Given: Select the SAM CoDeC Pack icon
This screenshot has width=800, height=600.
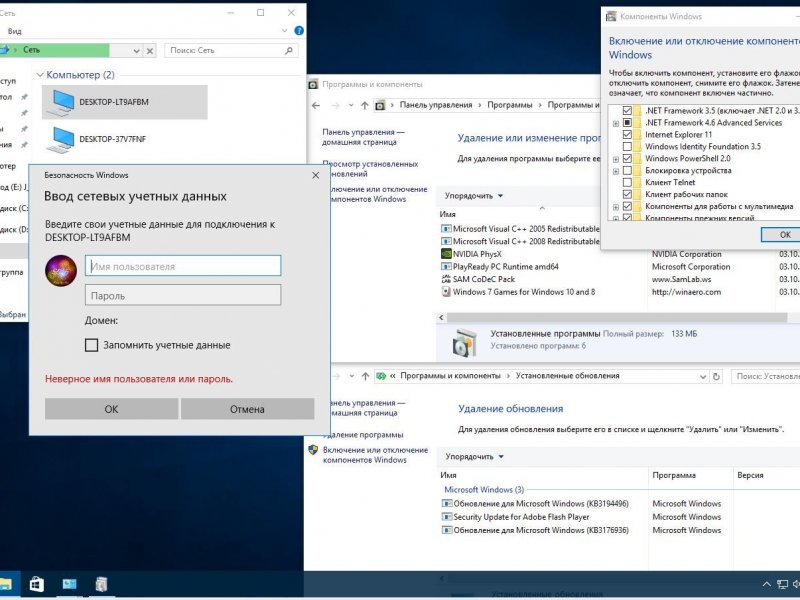Looking at the screenshot, I should point(446,279).
